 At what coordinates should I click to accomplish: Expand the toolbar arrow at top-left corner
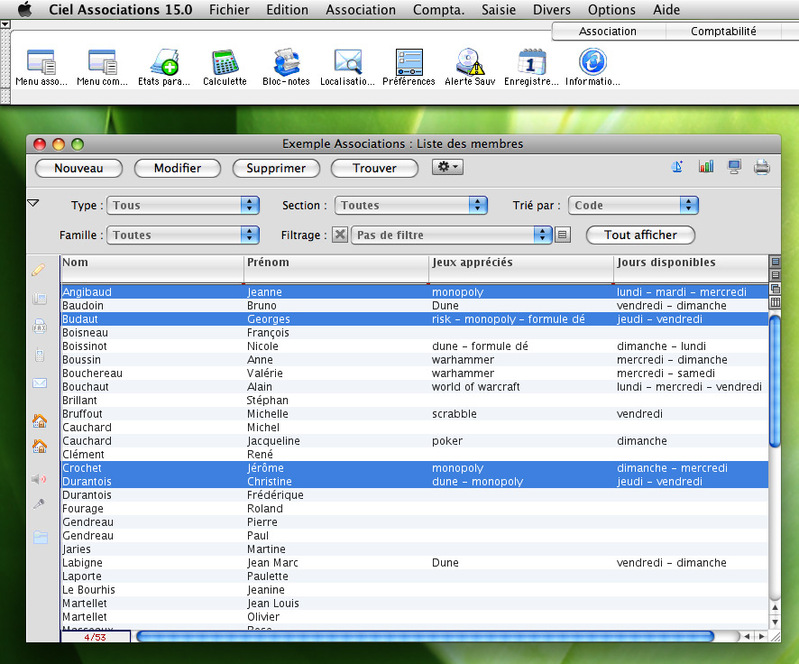click(5, 24)
